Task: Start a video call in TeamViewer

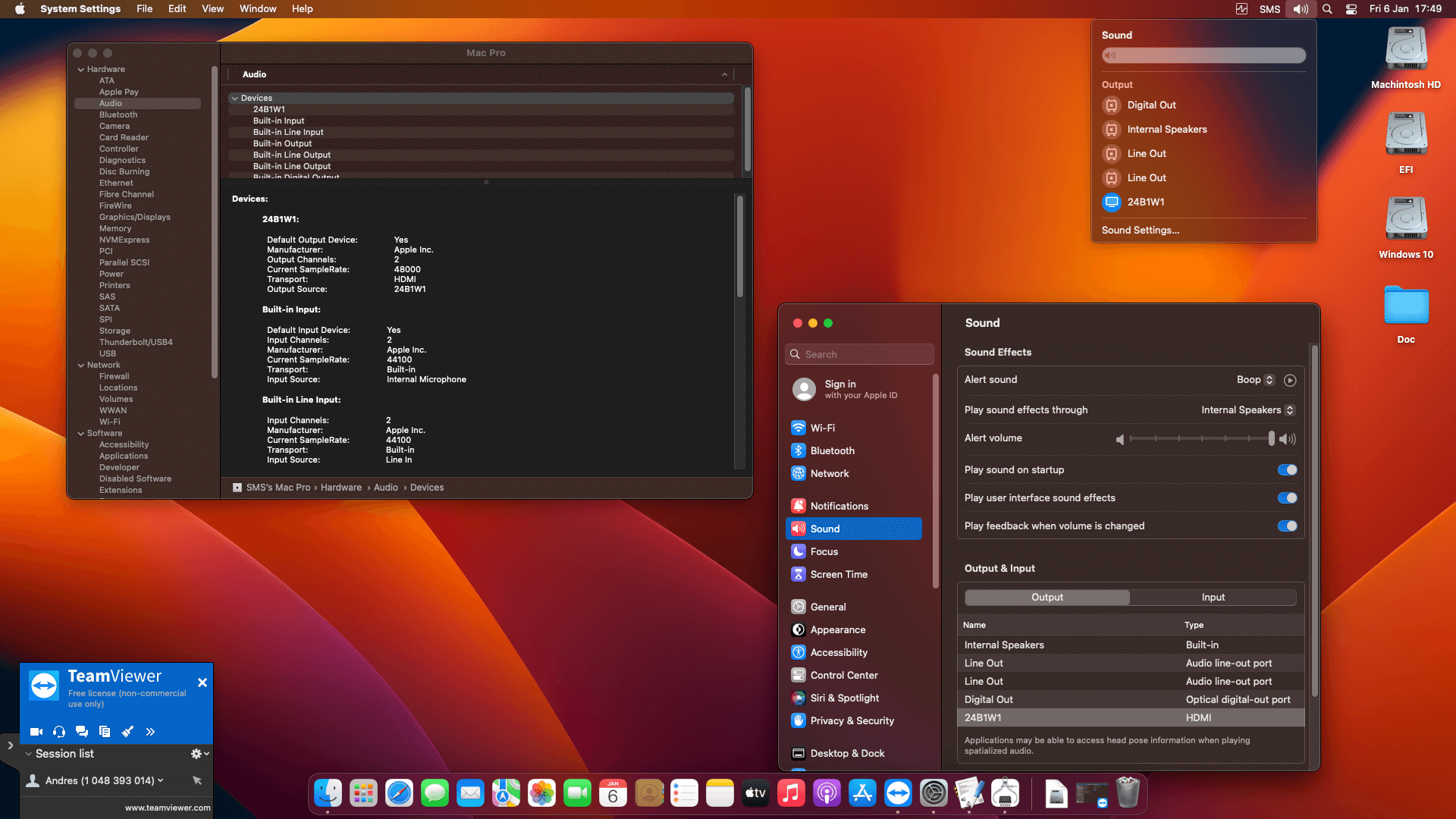Action: [x=36, y=732]
